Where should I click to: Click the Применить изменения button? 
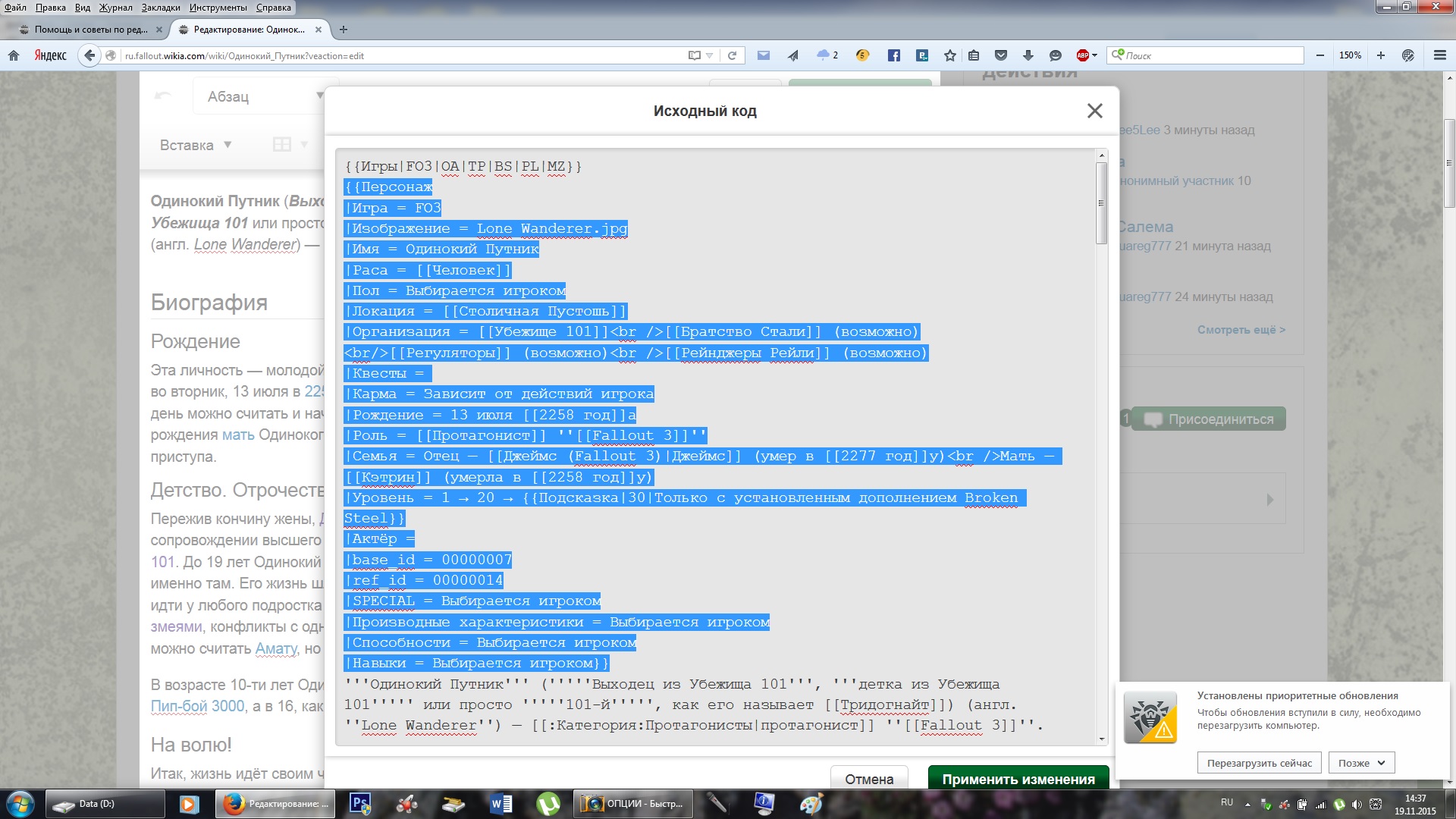1018,779
